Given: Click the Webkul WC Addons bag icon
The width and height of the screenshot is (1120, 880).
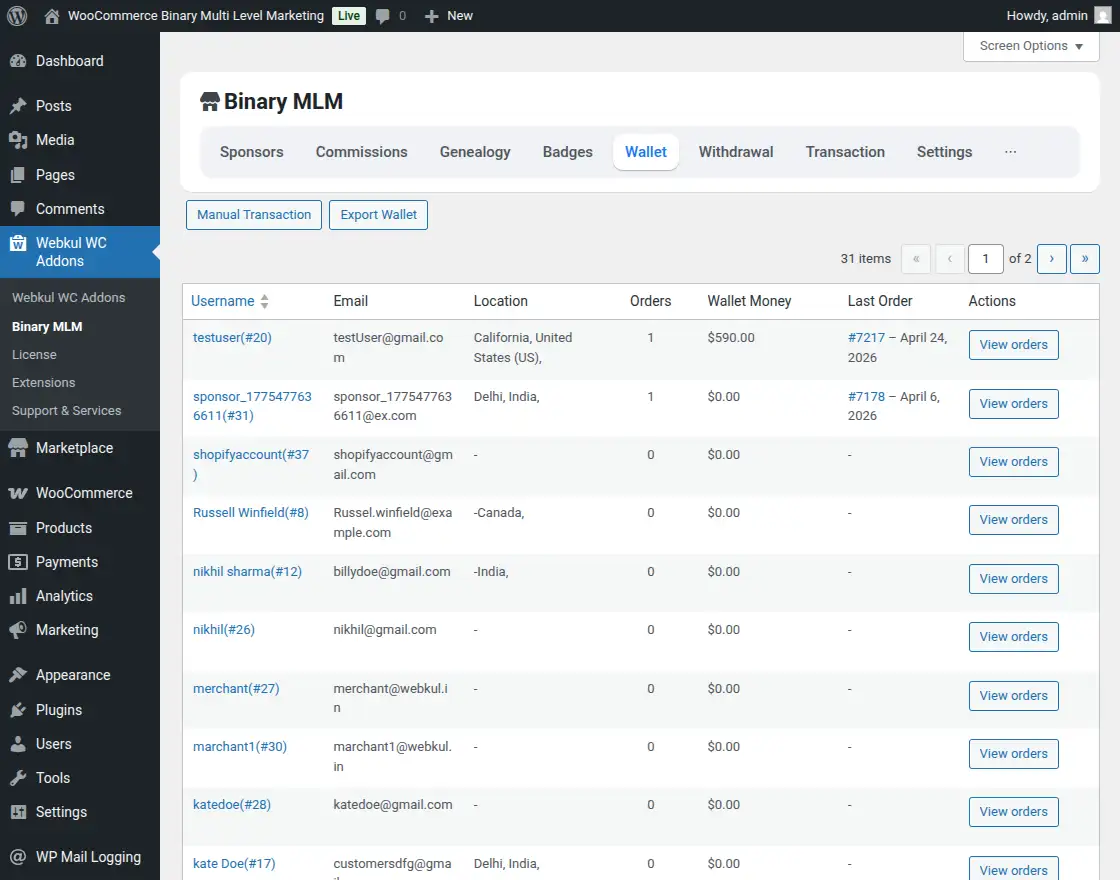Looking at the screenshot, I should click(x=18, y=244).
